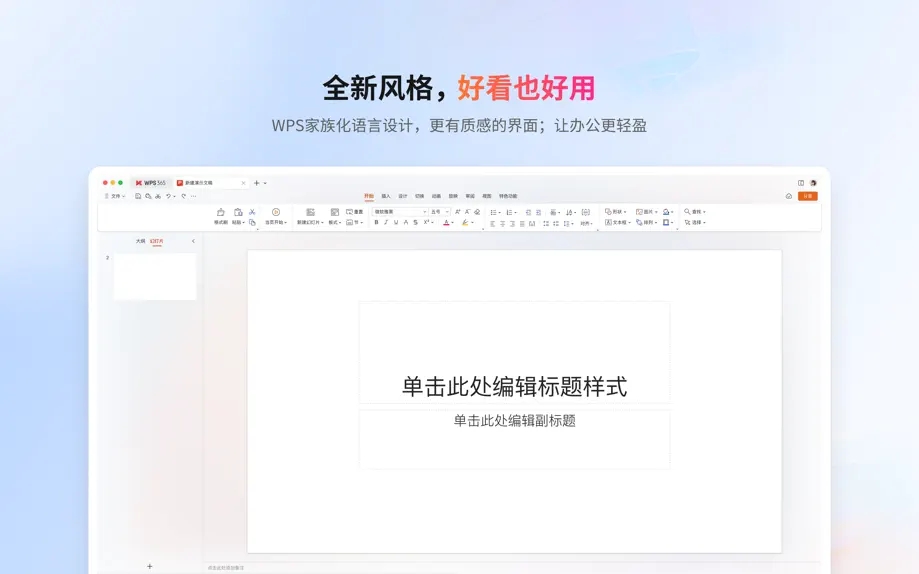919x574 pixels.
Task: Click the shape fill color icon
Action: 666,212
